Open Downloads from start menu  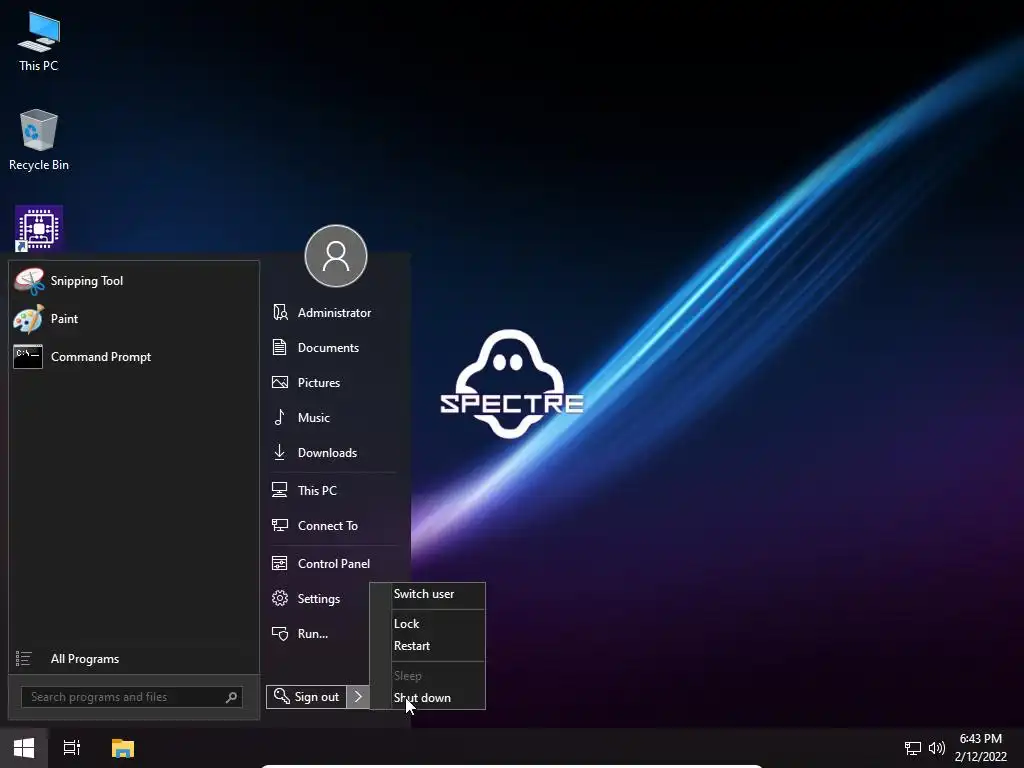pos(333,453)
